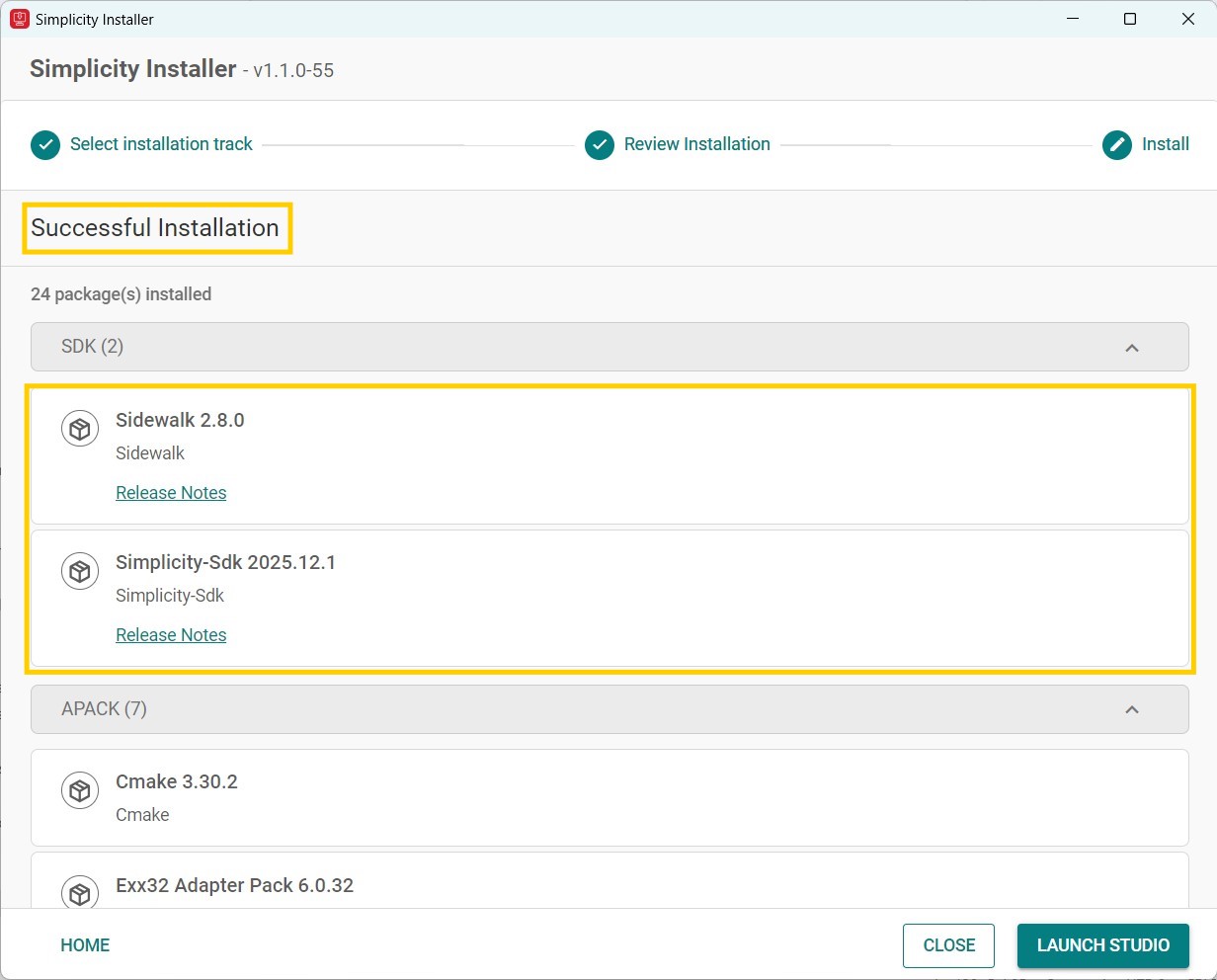Maximize the Simplicity Installer window
The height and width of the screenshot is (980, 1217).
[x=1130, y=19]
